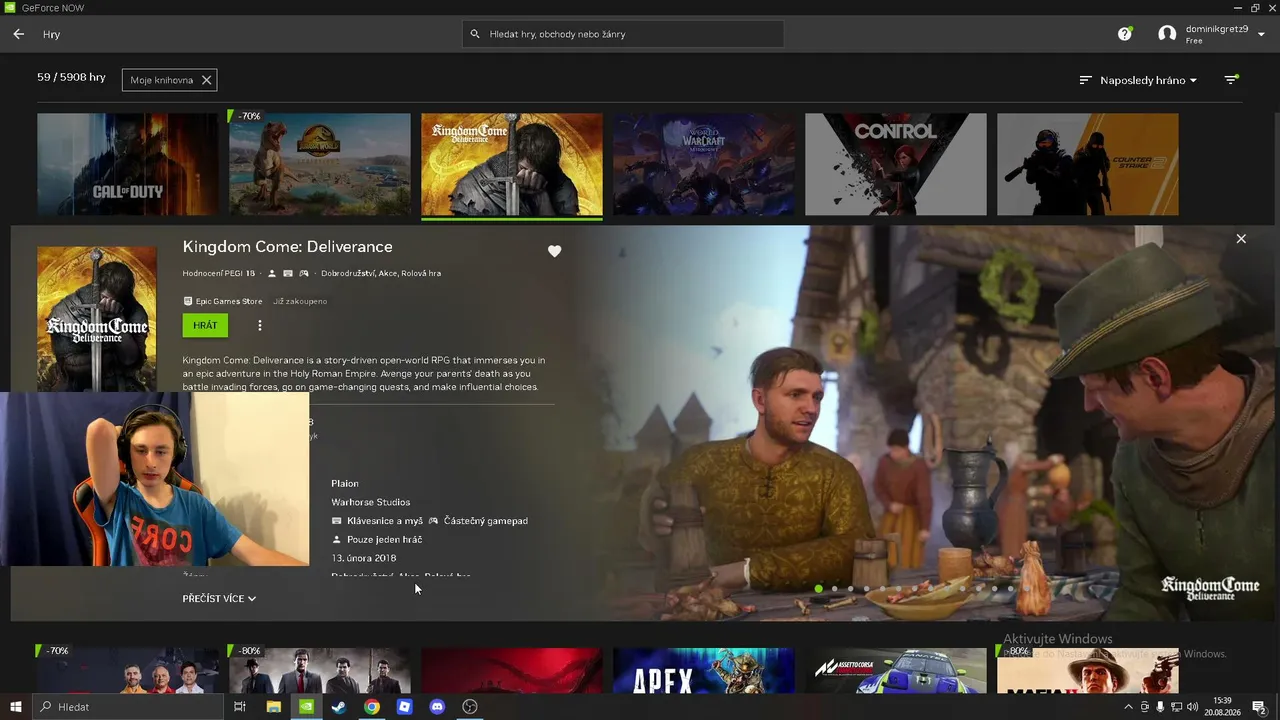Click the Windows taskbar search box 'Hledat'
Viewport: 1280px width, 720px height.
(128, 707)
